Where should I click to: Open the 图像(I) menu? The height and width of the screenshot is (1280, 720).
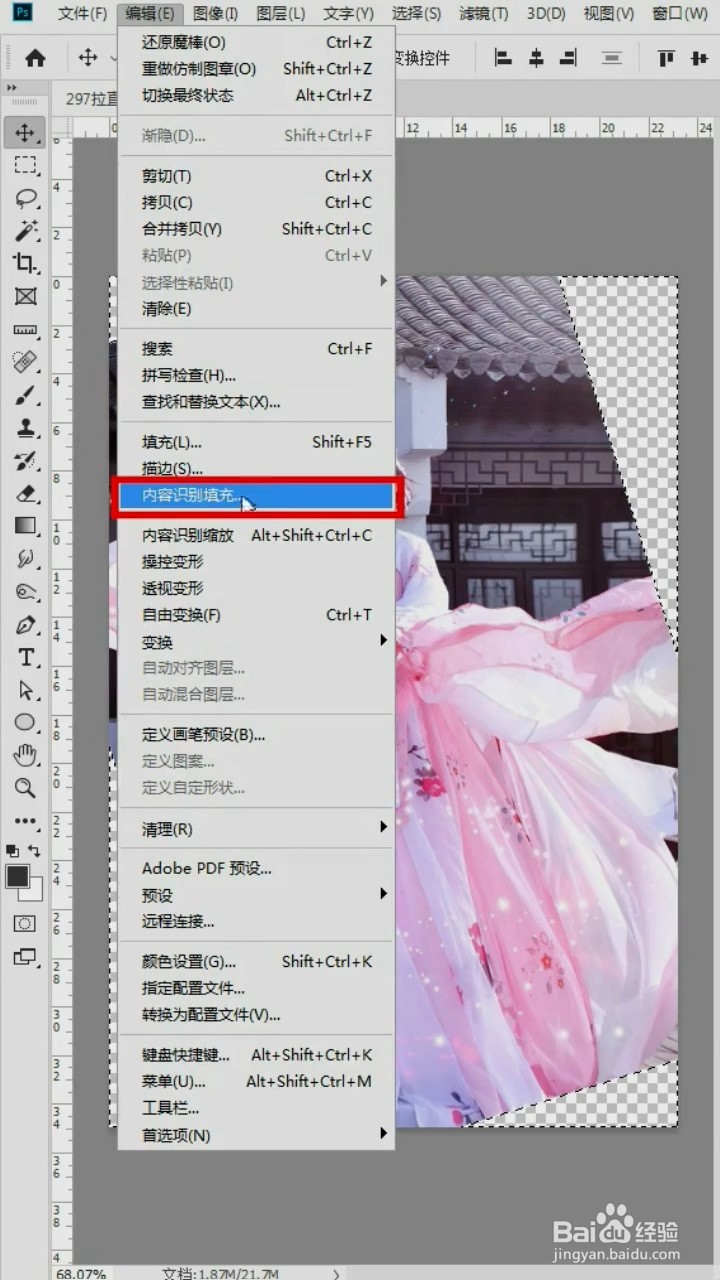coord(215,14)
